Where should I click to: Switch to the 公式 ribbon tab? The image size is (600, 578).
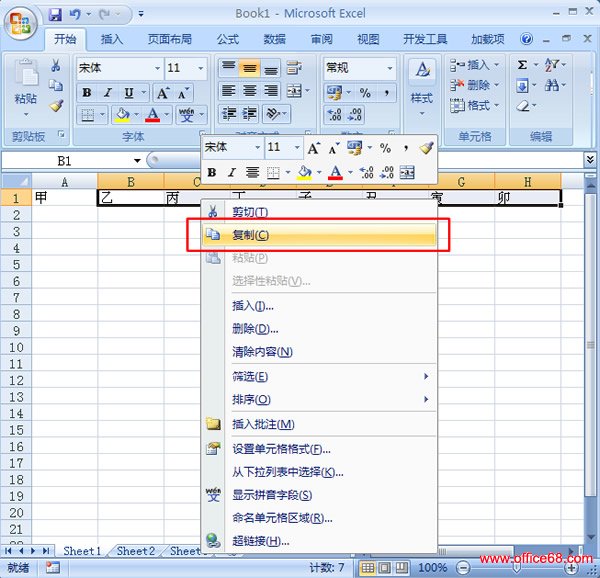click(228, 39)
